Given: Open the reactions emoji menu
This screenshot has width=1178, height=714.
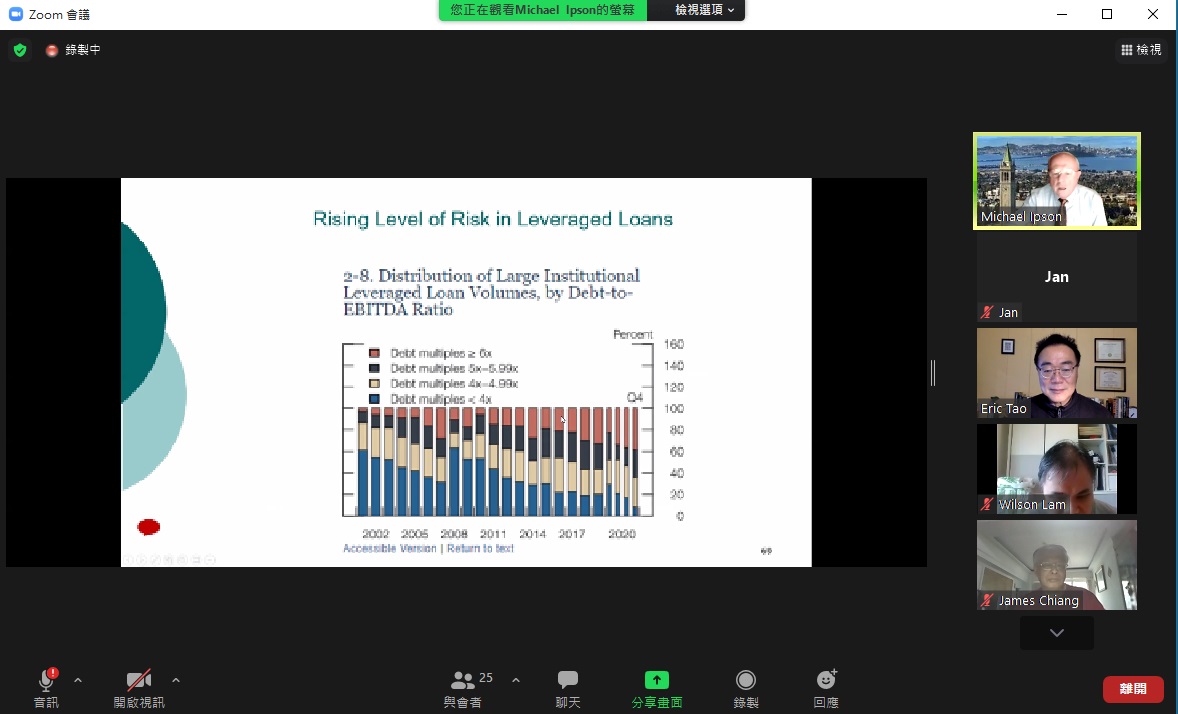Looking at the screenshot, I should coord(826,681).
